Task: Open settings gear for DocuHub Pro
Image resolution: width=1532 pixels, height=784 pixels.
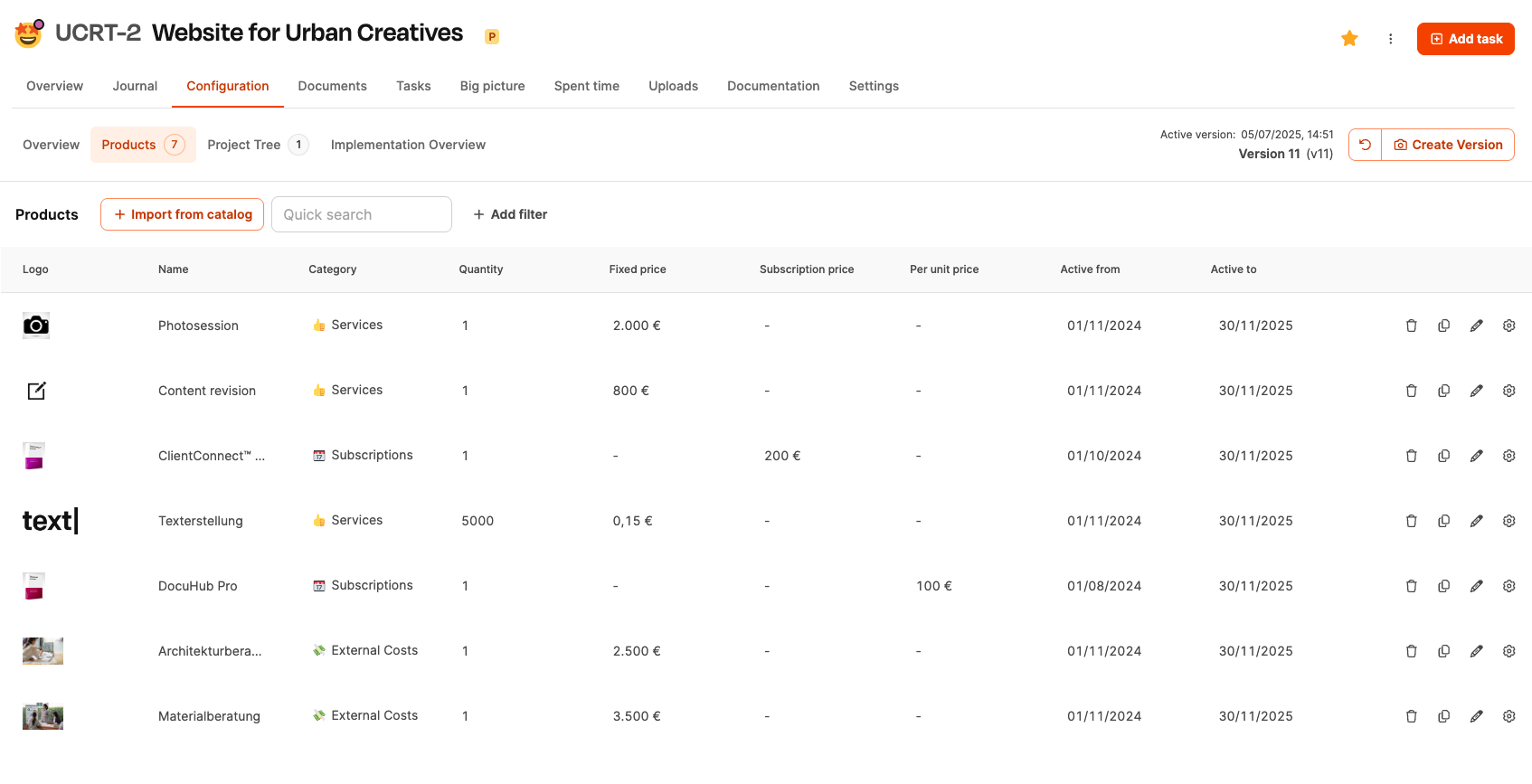Action: (x=1508, y=586)
